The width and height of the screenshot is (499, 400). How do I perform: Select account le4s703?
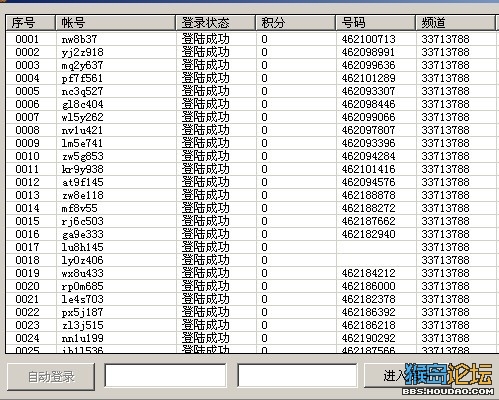[x=82, y=299]
